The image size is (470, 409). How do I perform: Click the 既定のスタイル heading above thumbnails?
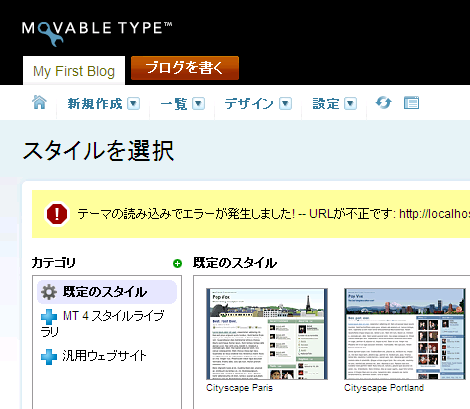coord(235,263)
